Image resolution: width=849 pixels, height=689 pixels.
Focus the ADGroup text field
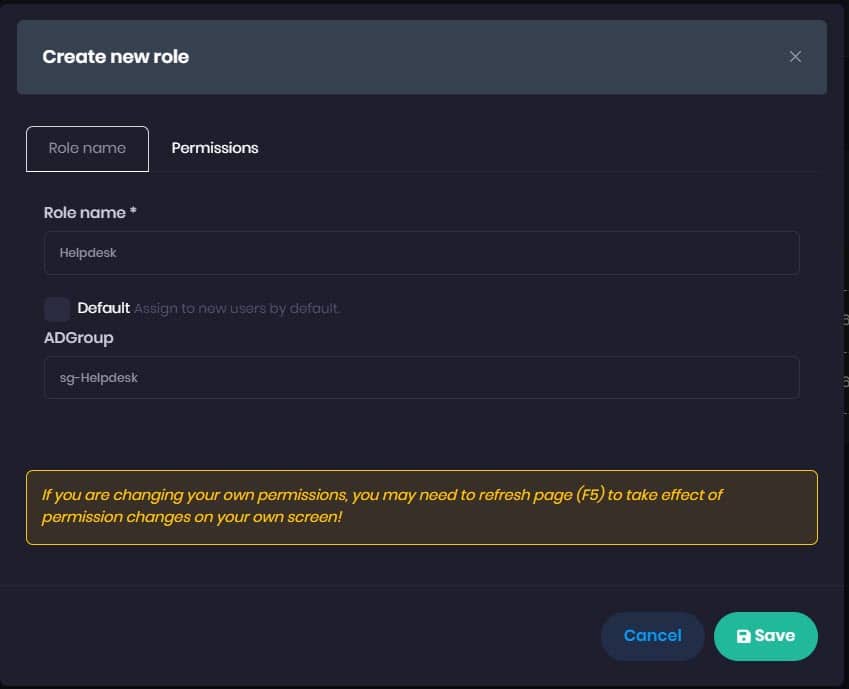click(421, 378)
